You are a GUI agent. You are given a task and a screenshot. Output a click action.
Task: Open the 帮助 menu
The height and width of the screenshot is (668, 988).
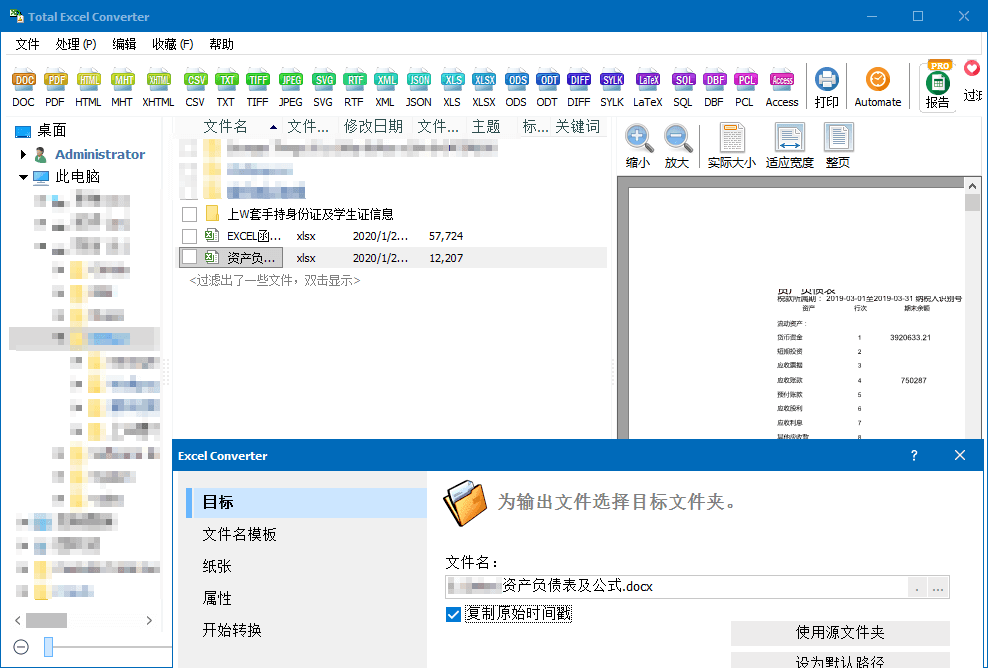221,44
